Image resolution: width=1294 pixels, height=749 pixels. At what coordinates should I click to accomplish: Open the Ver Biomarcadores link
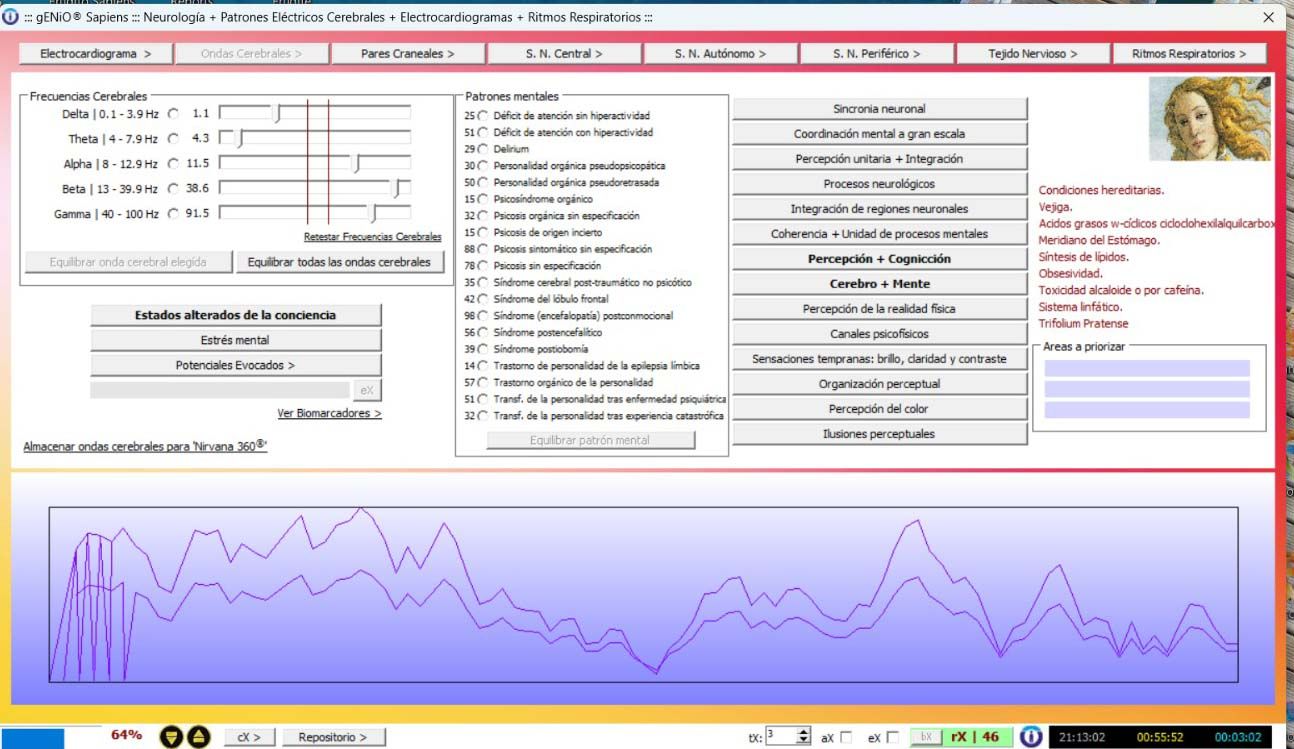[x=330, y=413]
